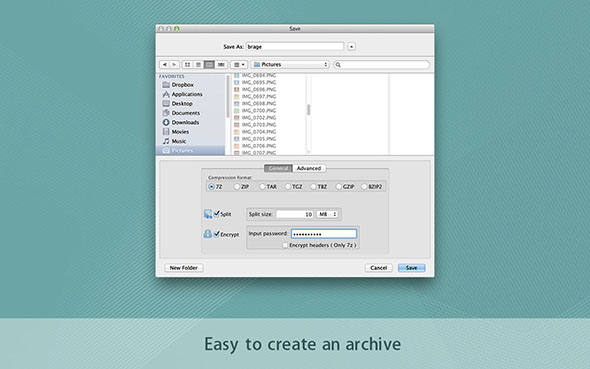
Task: Click the Save button
Action: [x=411, y=268]
